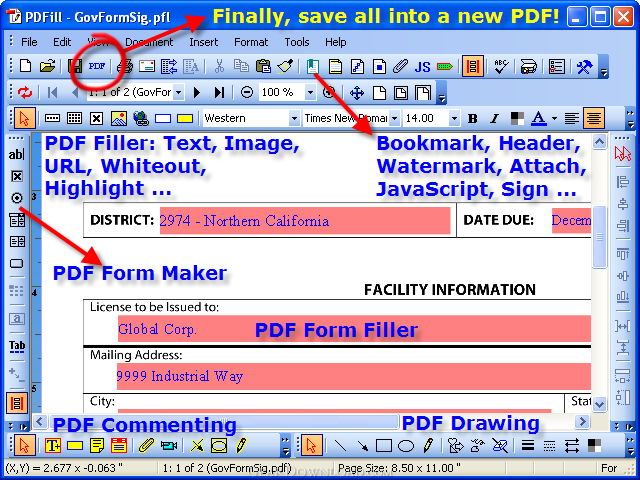
Task: Select the ellipse drawing tool
Action: (x=406, y=446)
